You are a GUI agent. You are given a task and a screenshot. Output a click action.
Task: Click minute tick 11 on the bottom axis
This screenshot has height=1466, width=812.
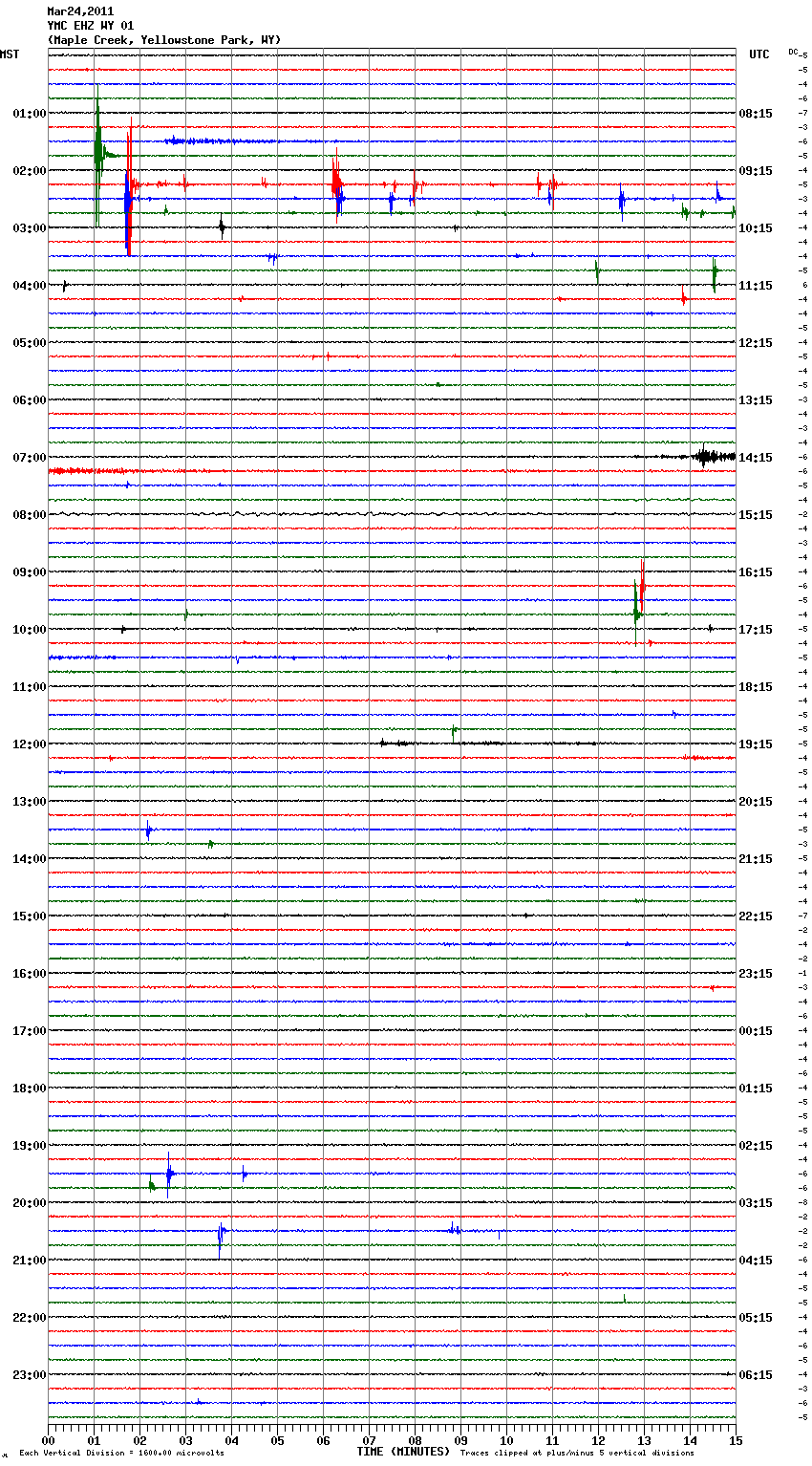pyautogui.click(x=553, y=1440)
